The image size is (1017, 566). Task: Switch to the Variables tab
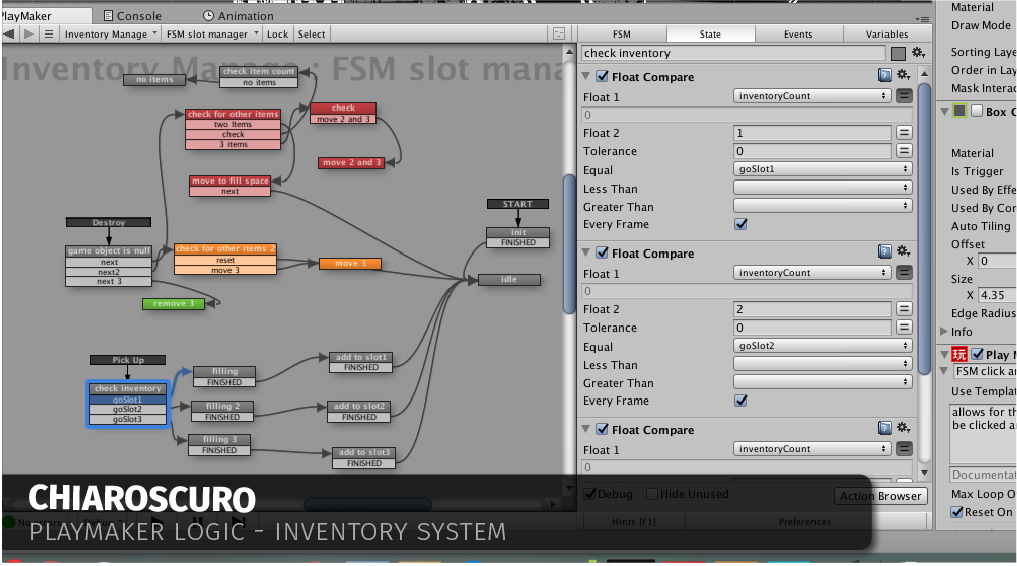[x=886, y=34]
